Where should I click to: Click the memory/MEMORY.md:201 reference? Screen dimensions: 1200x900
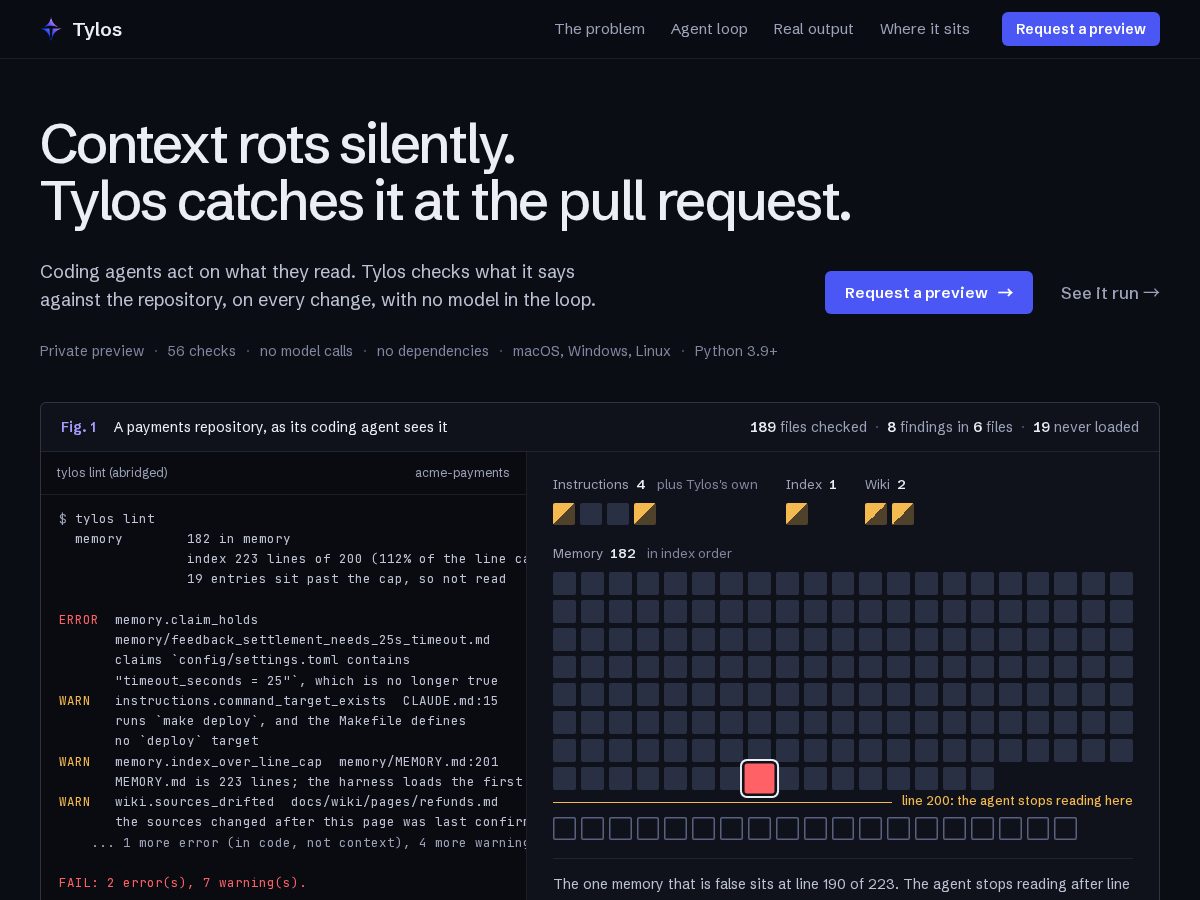[x=419, y=762]
